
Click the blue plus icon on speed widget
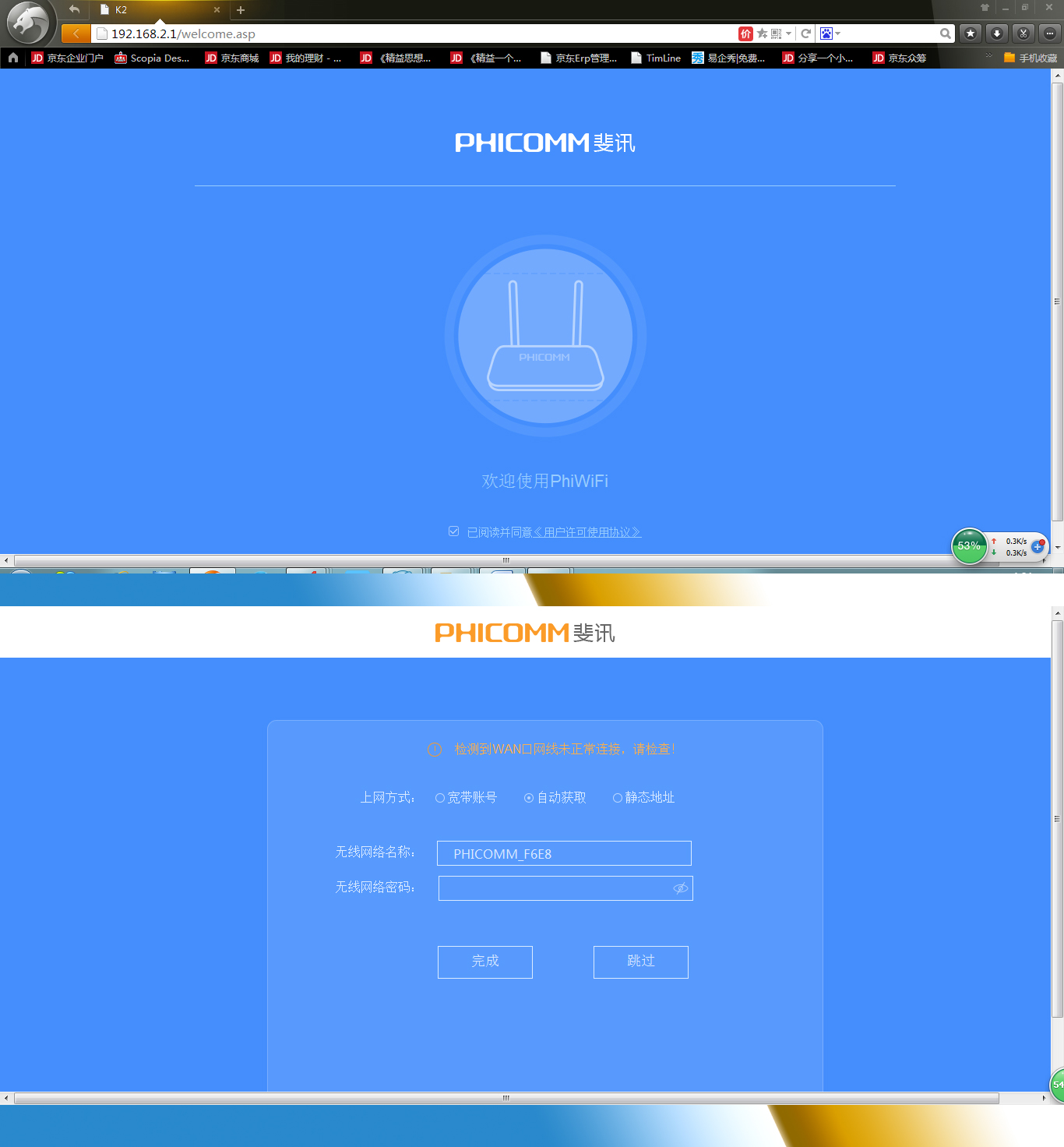(1038, 546)
